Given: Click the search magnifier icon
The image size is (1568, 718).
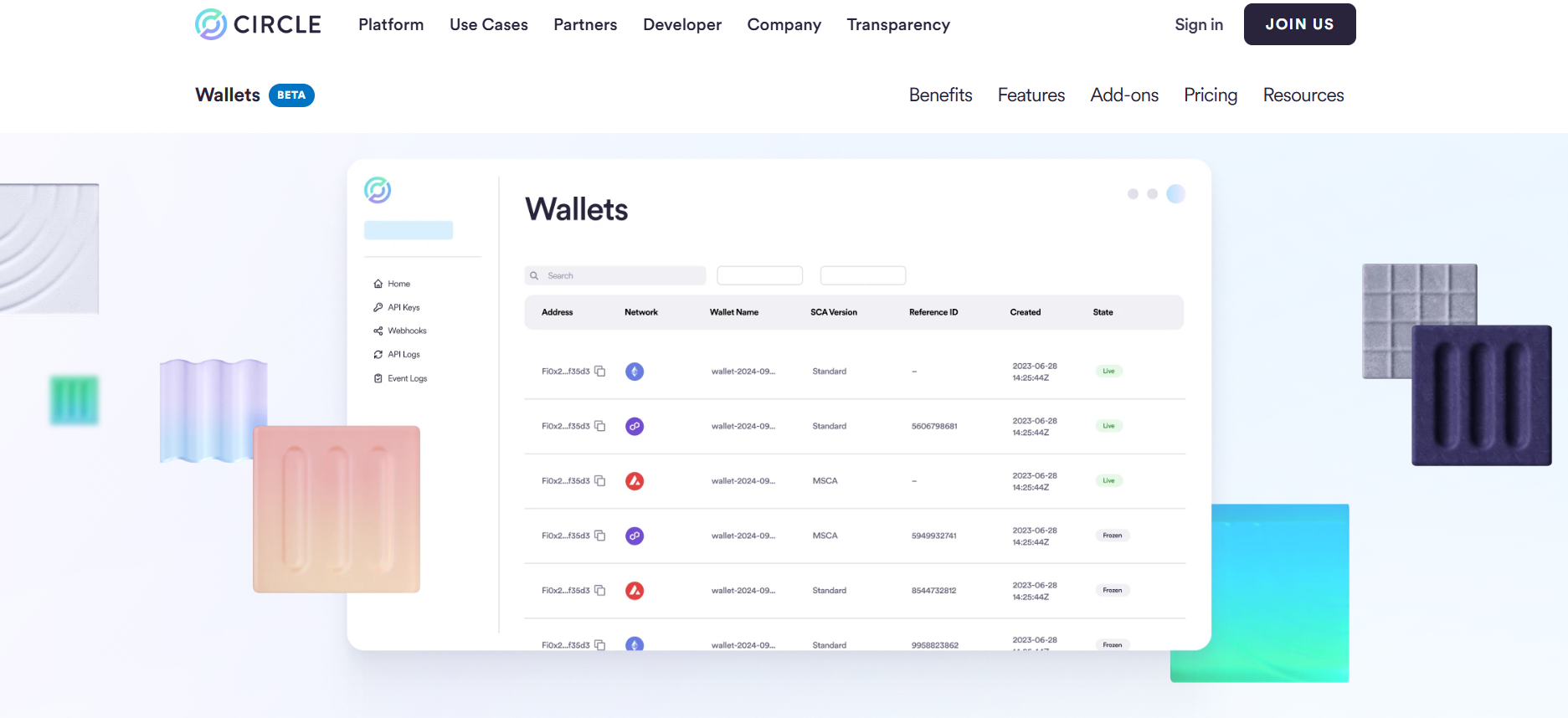Looking at the screenshot, I should [x=534, y=275].
